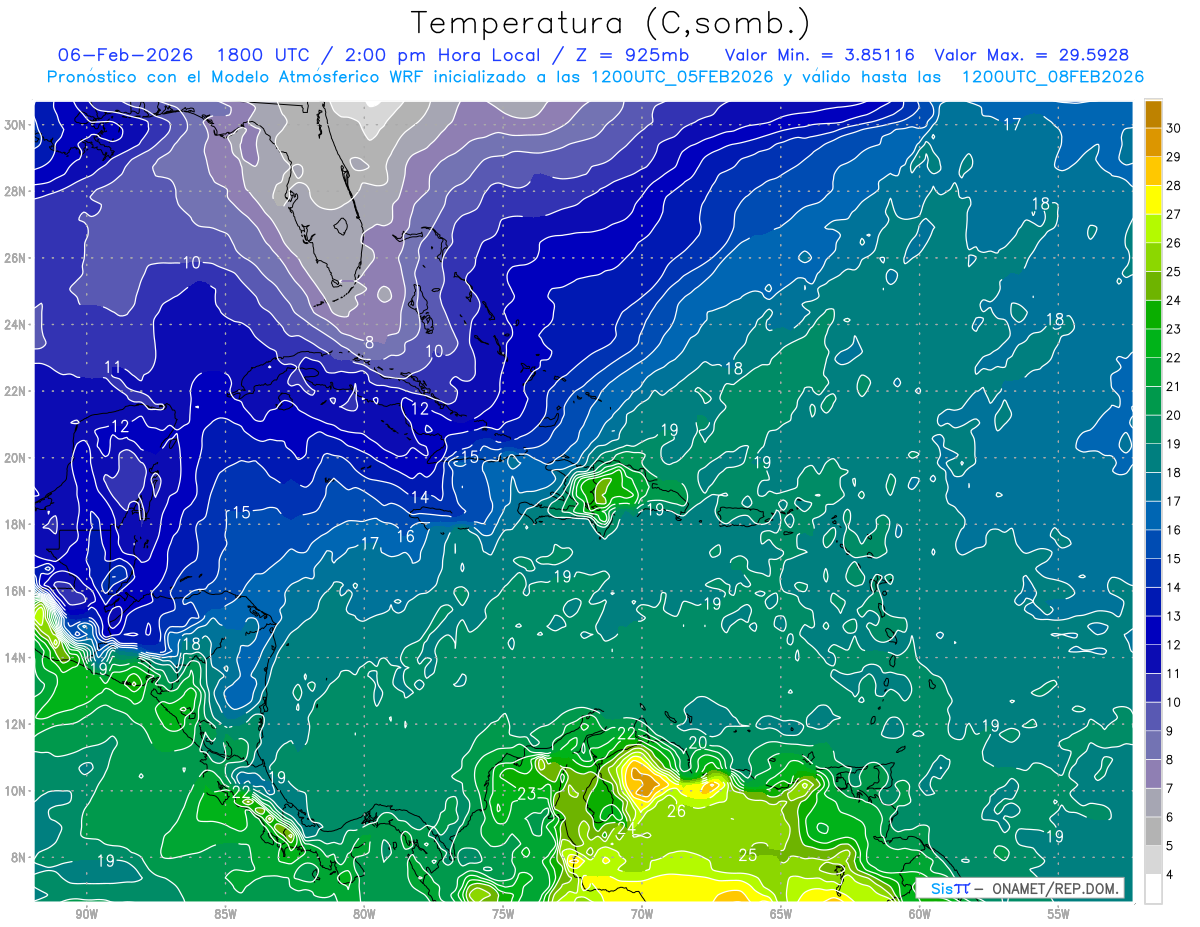Image resolution: width=1200 pixels, height=927 pixels.
Task: Pick the lime swatch between 26 and 27
Action: (x=1153, y=228)
